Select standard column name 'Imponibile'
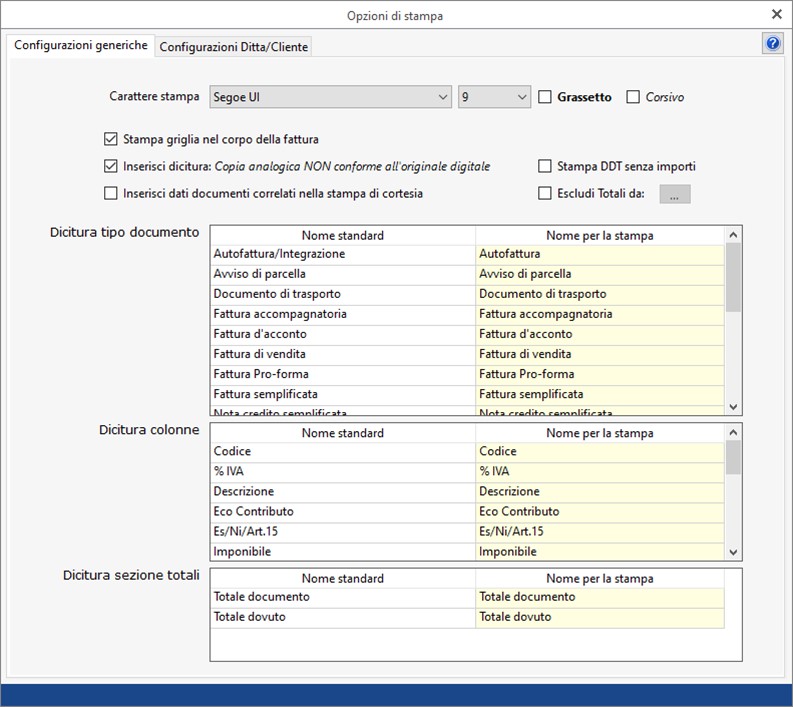 (x=343, y=551)
